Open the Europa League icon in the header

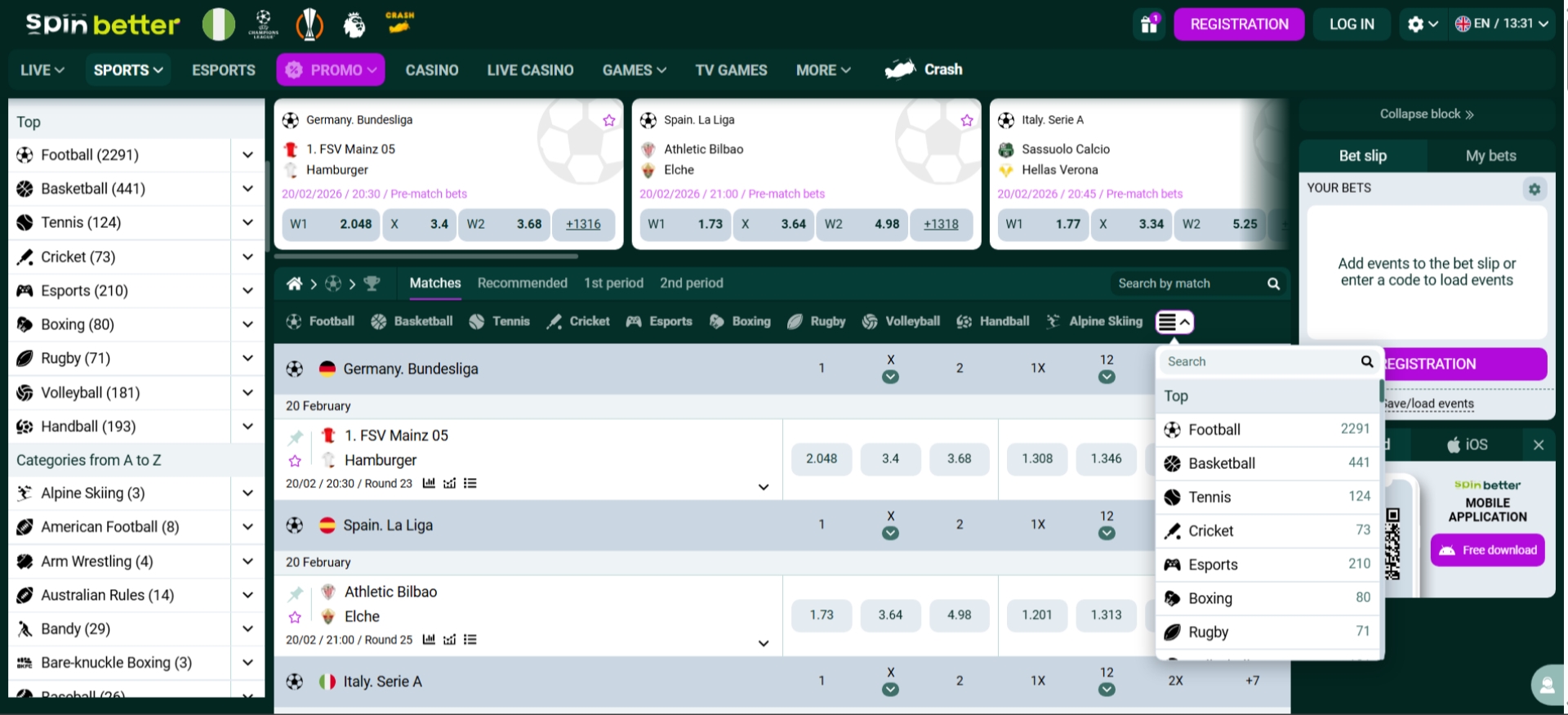(310, 25)
